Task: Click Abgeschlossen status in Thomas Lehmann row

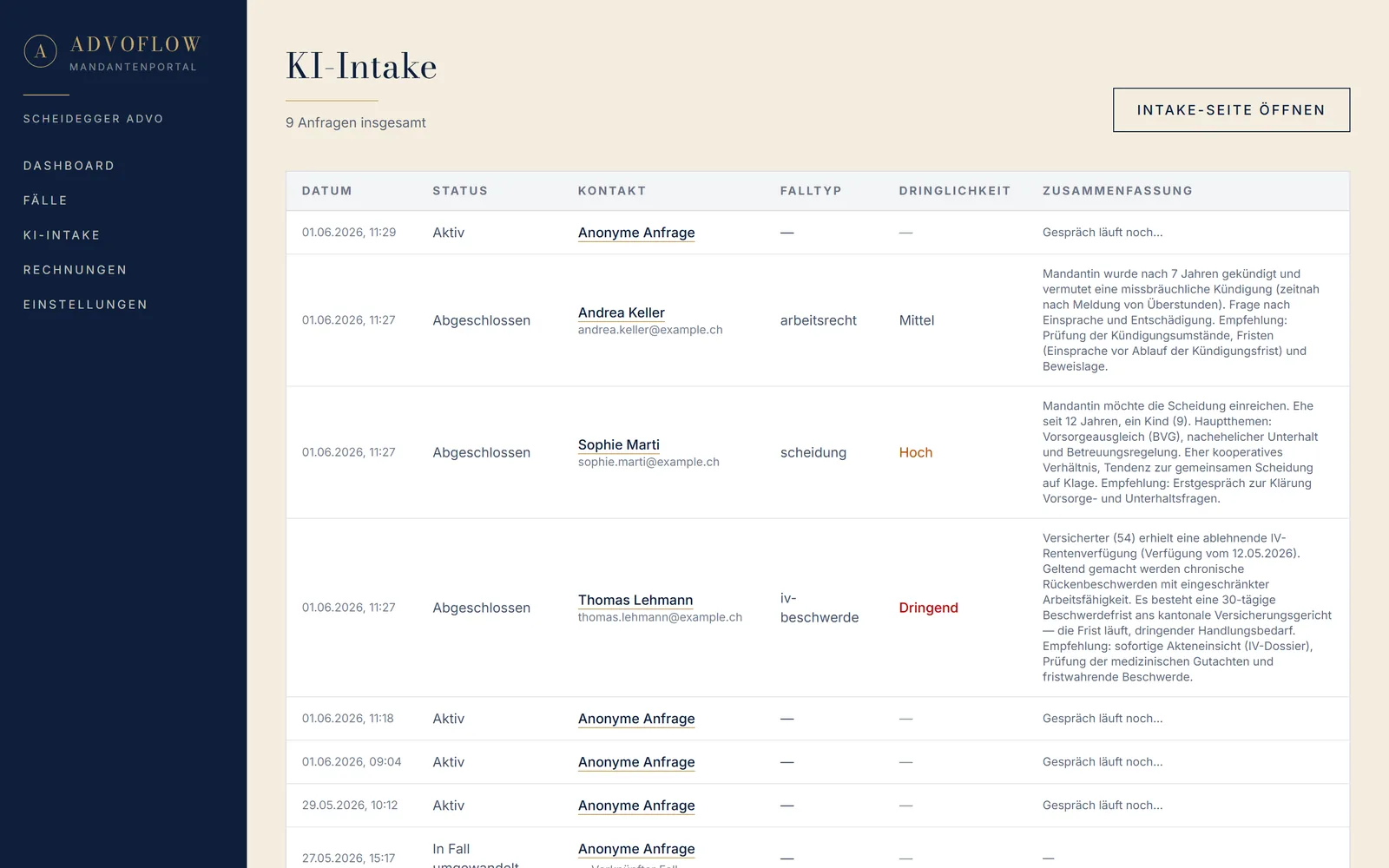Action: click(x=482, y=608)
